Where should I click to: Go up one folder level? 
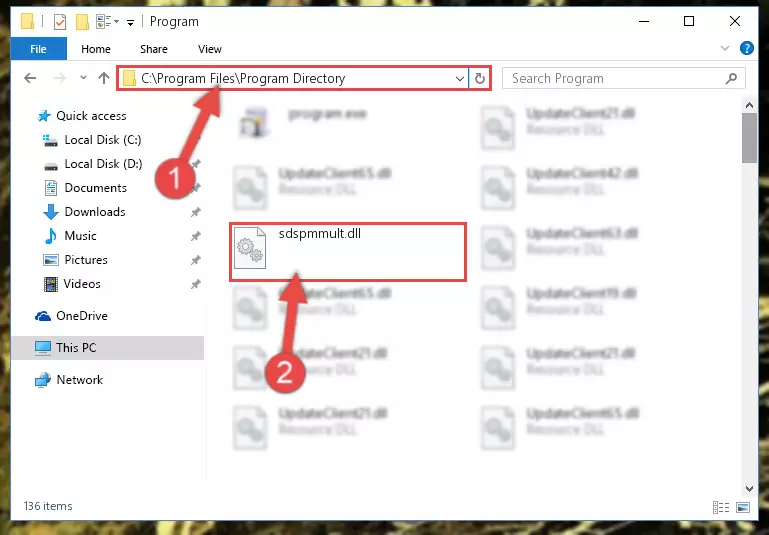[103, 78]
